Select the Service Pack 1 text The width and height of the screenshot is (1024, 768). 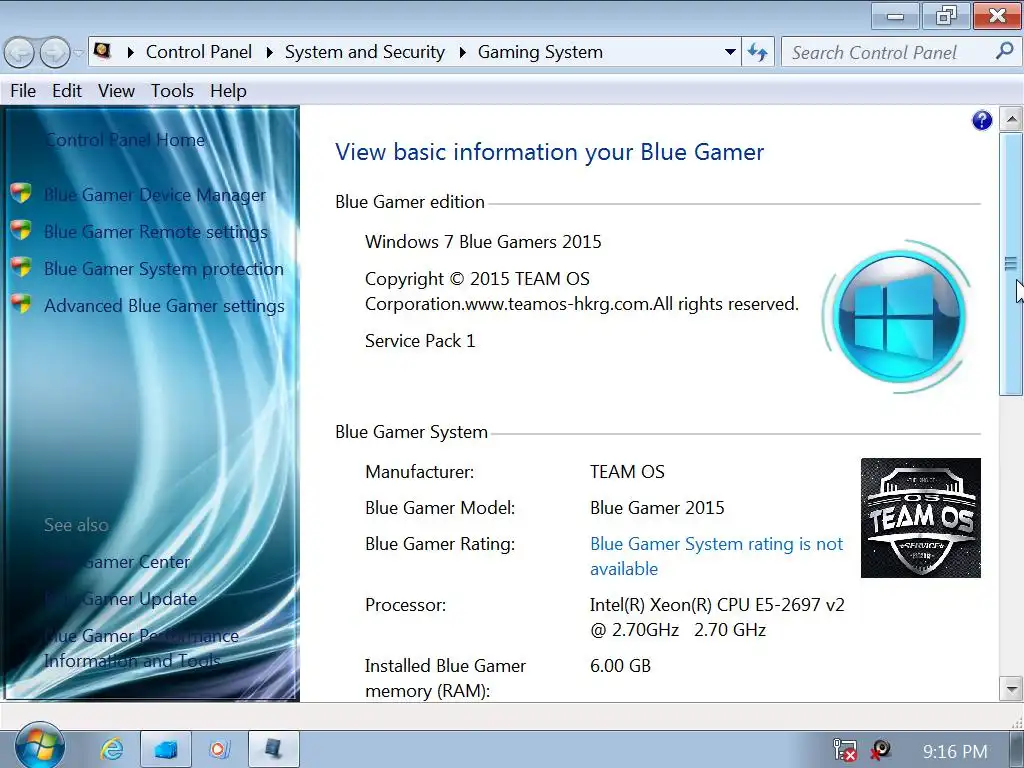(x=420, y=341)
